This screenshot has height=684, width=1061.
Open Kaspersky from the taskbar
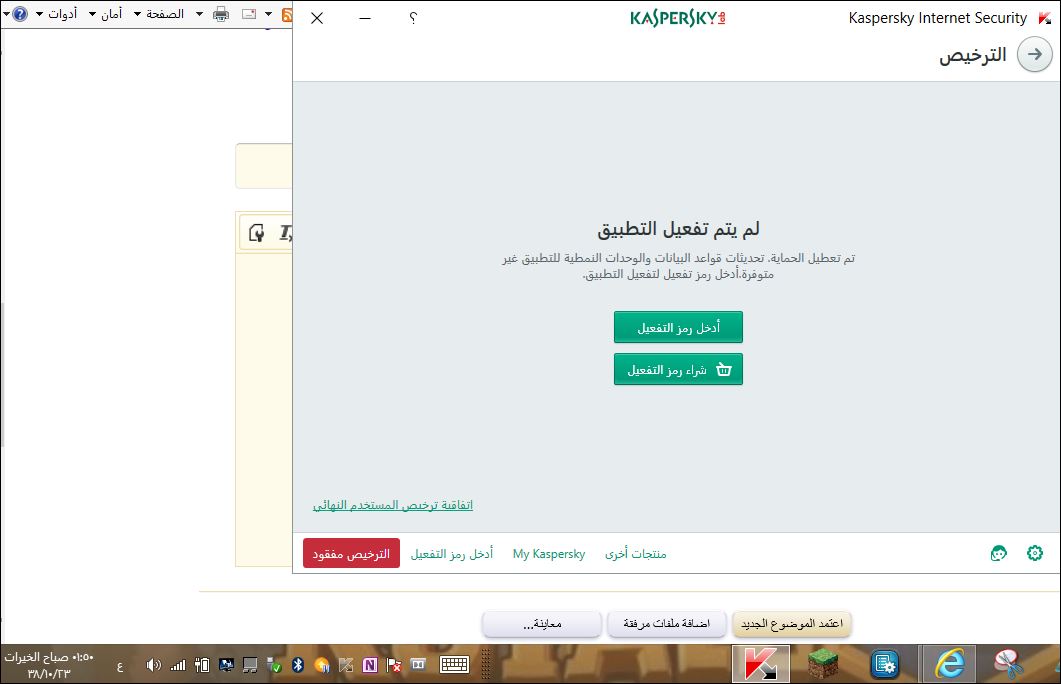(x=761, y=664)
